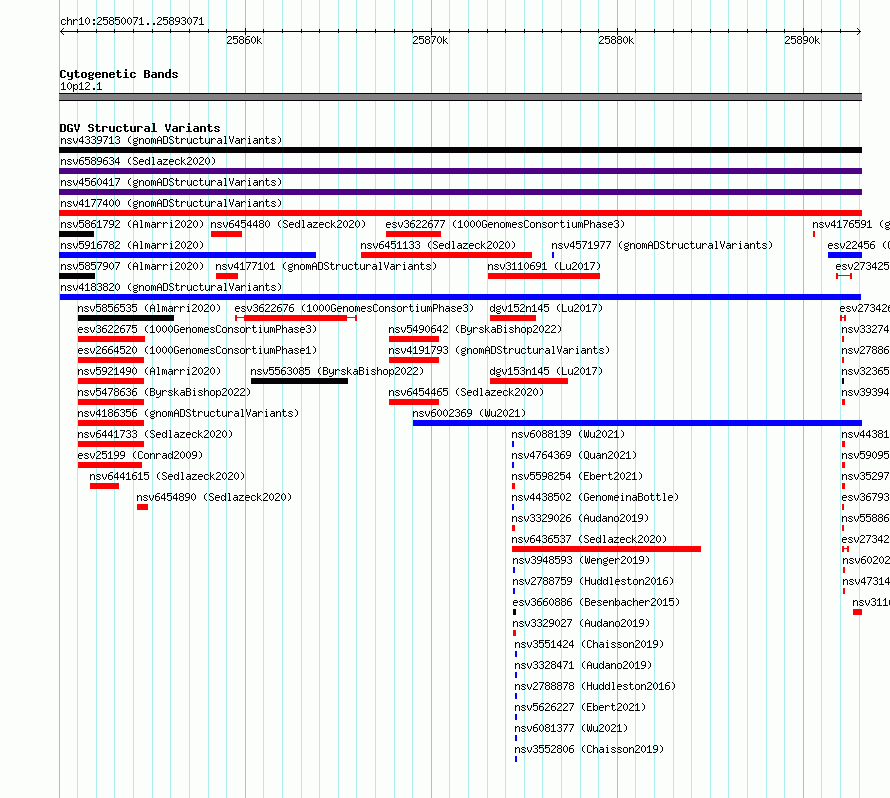
Task: Select nsv6454480 (Sedlazeck2020) label
Action: coord(288,224)
